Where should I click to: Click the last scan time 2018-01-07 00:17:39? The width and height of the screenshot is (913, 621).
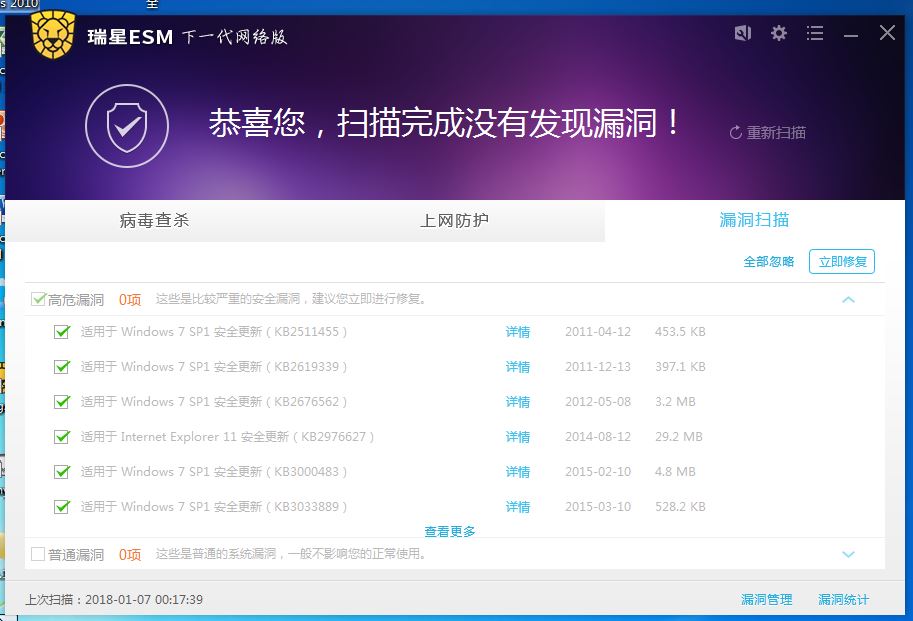pyautogui.click(x=144, y=599)
